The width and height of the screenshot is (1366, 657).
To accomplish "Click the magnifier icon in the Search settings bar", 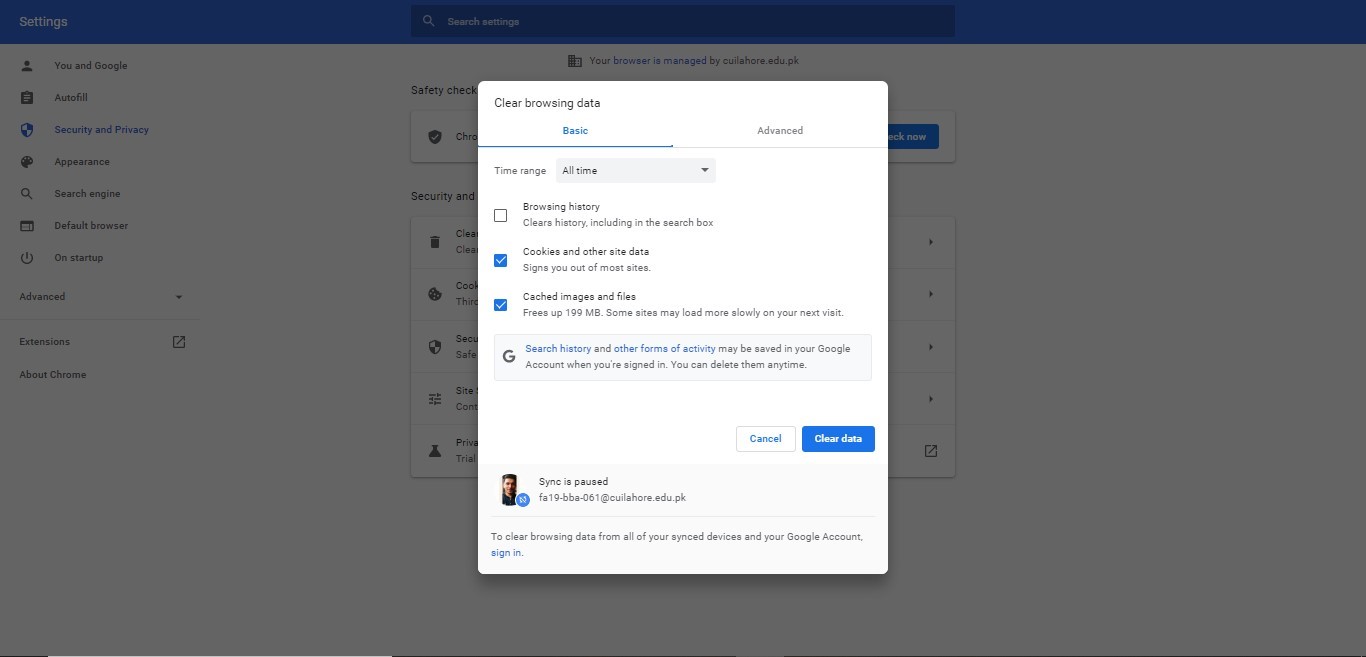I will (x=429, y=21).
